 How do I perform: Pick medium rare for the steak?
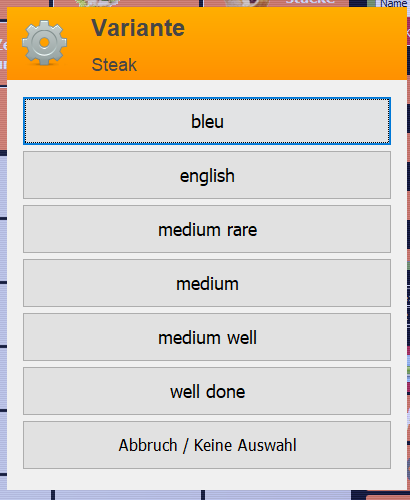coord(207,229)
